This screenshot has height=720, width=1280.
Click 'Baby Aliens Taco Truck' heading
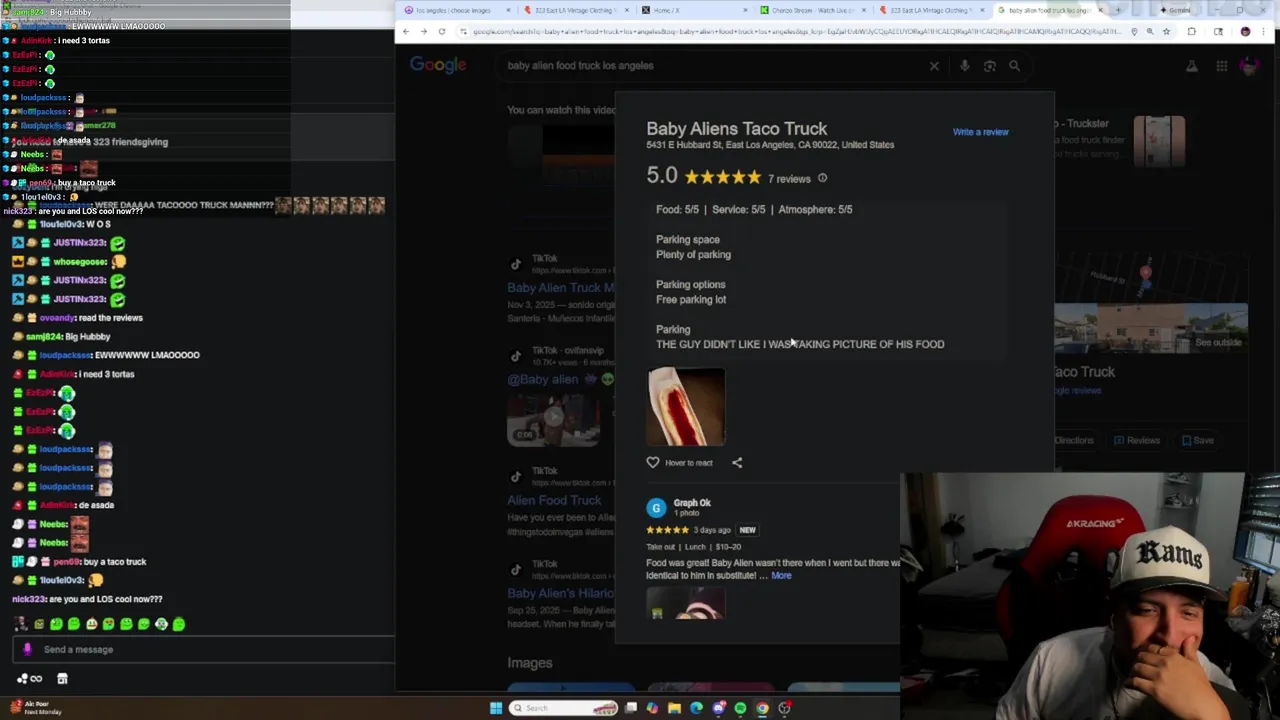coord(737,129)
